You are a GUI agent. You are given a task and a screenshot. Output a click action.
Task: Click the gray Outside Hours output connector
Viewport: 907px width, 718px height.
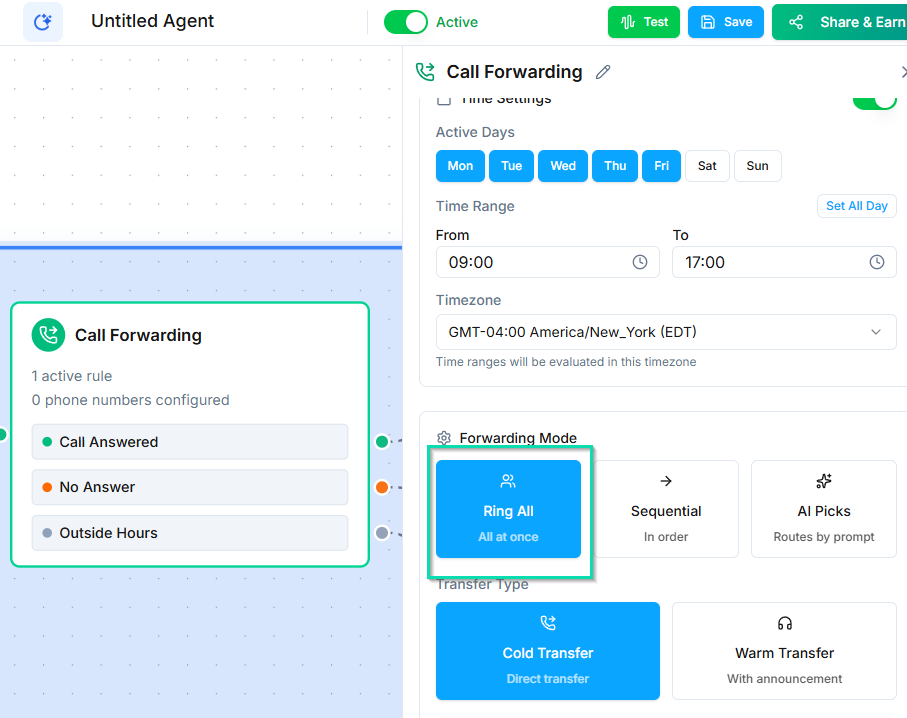tap(382, 533)
